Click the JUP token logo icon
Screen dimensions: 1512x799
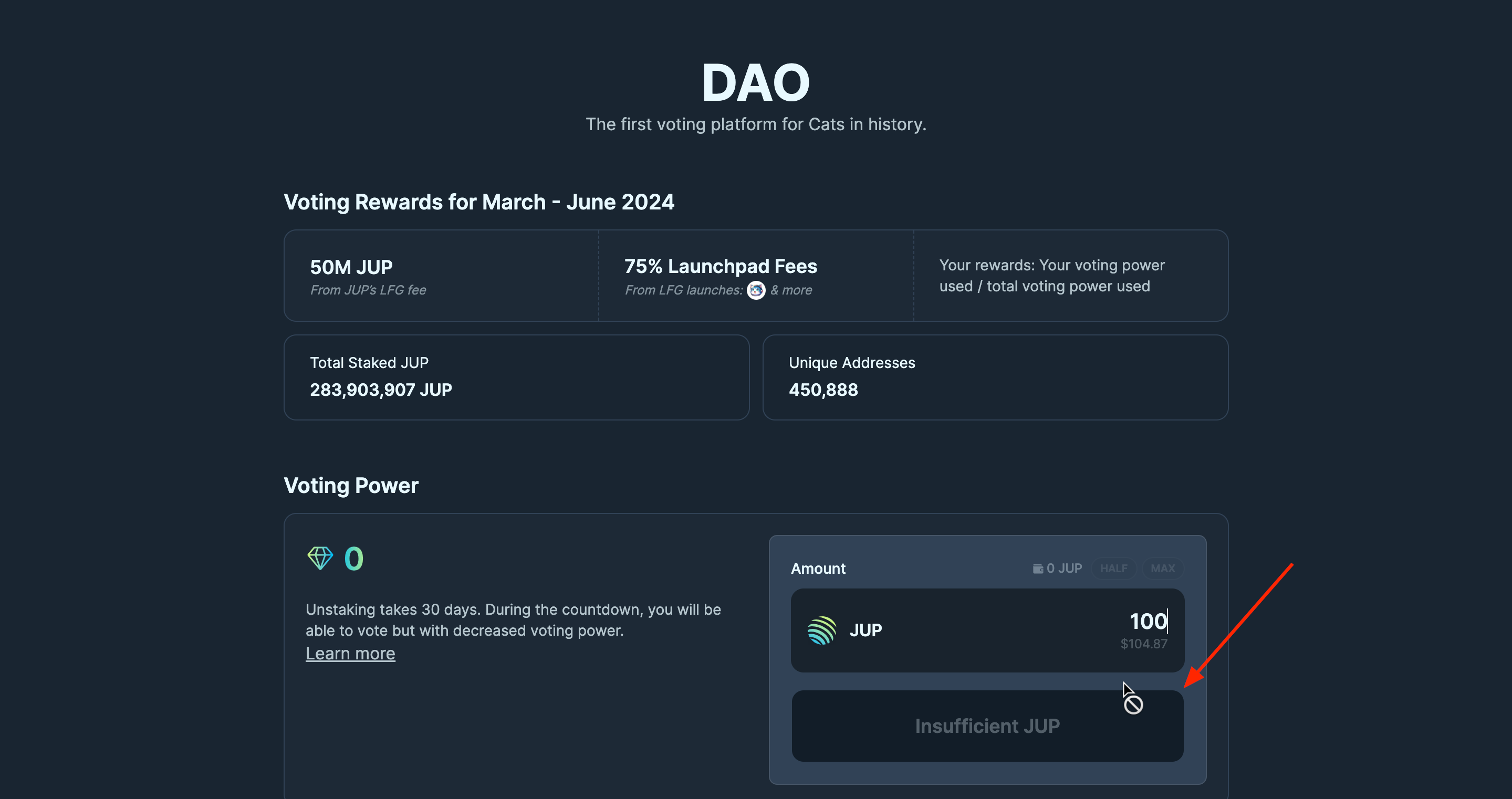(822, 630)
